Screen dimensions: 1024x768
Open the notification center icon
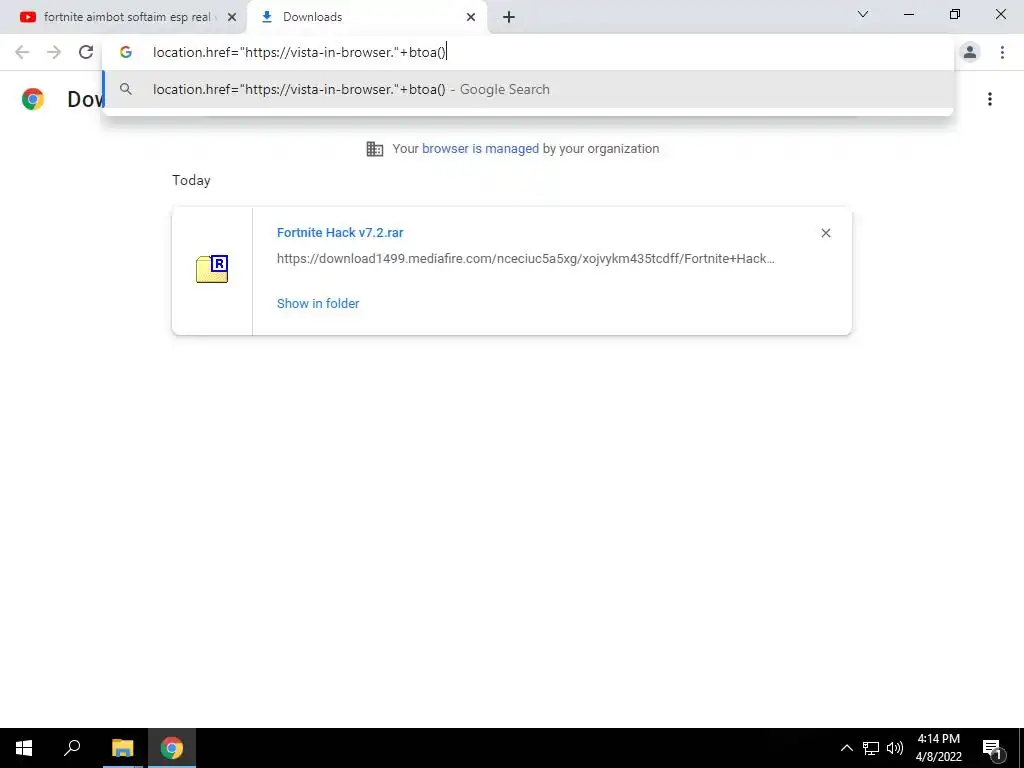coord(992,748)
